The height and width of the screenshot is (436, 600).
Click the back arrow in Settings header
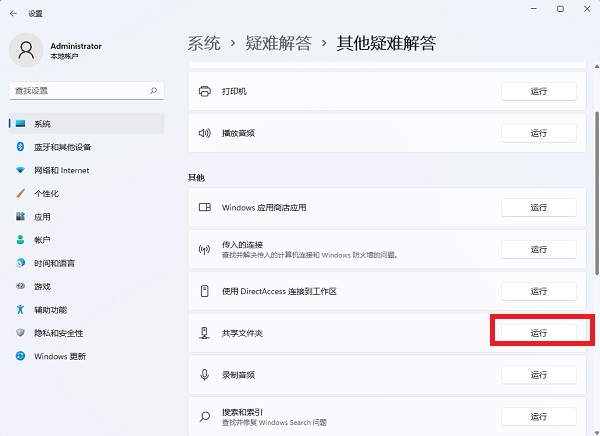click(x=12, y=13)
